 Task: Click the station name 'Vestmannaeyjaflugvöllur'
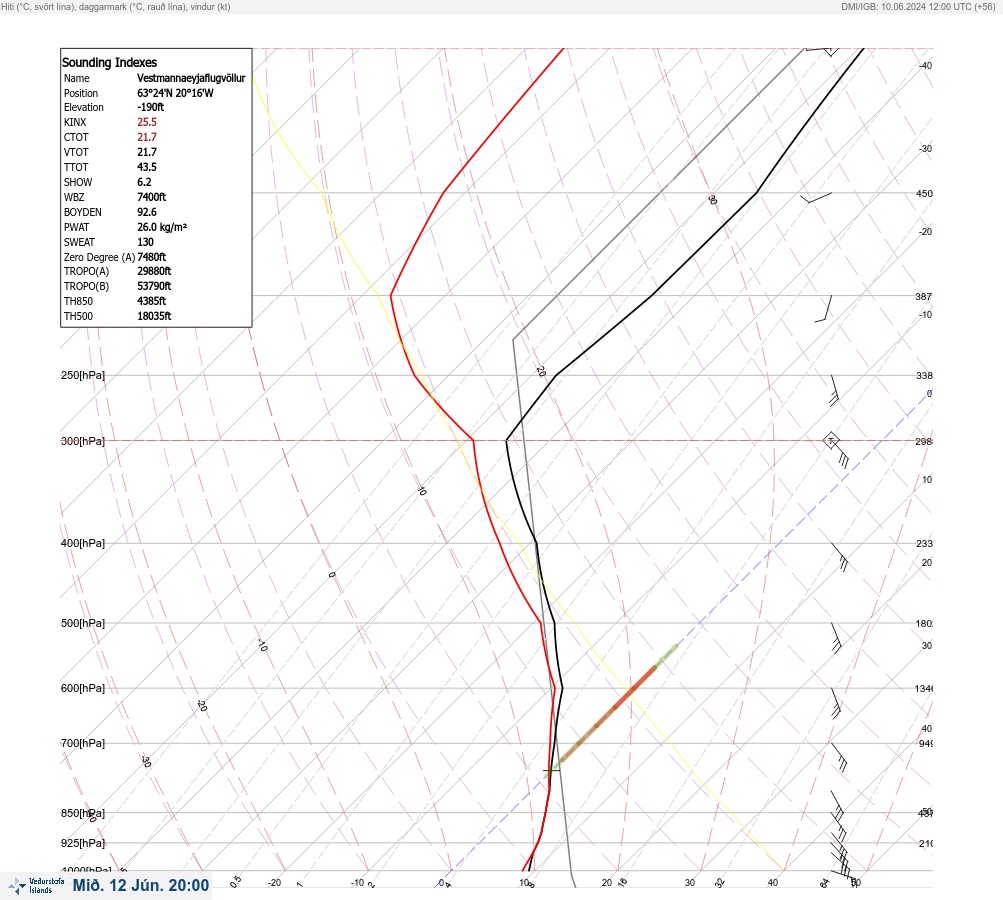[x=191, y=78]
